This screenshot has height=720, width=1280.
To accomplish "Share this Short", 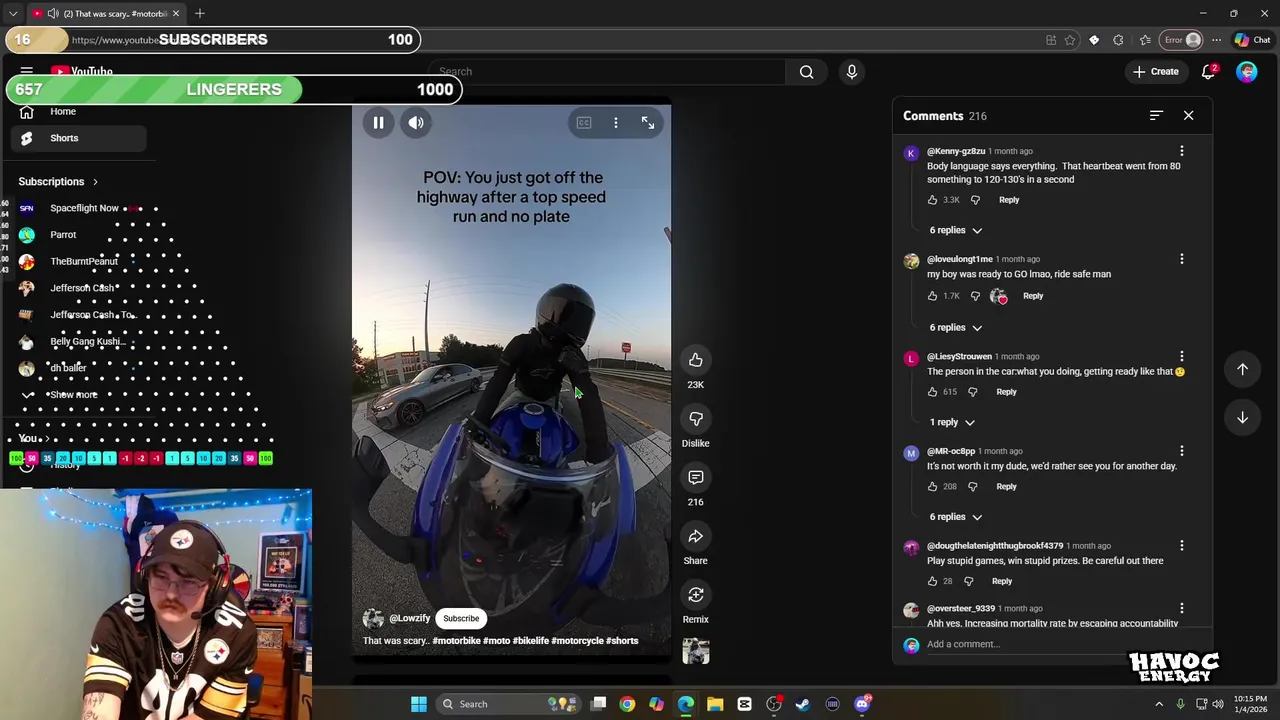I will point(696,537).
